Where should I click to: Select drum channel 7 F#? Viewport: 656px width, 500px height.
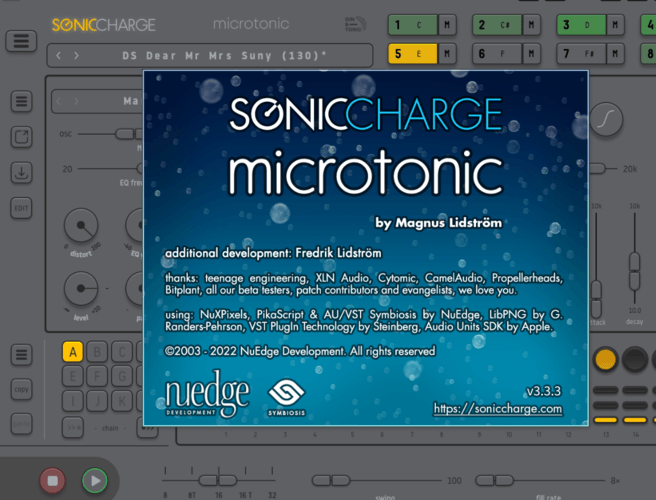coord(582,54)
